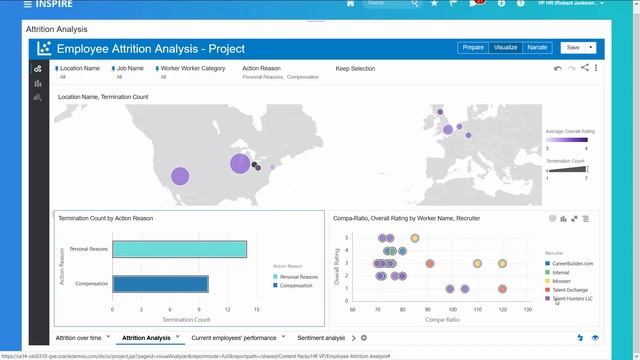
Task: Select the Attrition Analysis canvas tab
Action: pyautogui.click(x=146, y=338)
